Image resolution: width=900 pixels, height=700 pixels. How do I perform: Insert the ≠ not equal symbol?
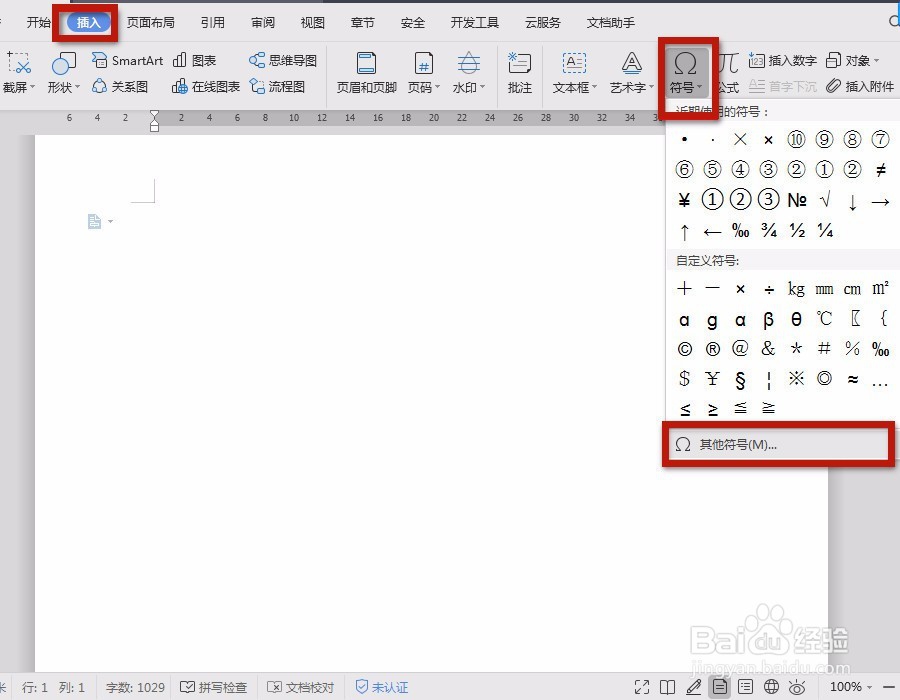tap(880, 169)
